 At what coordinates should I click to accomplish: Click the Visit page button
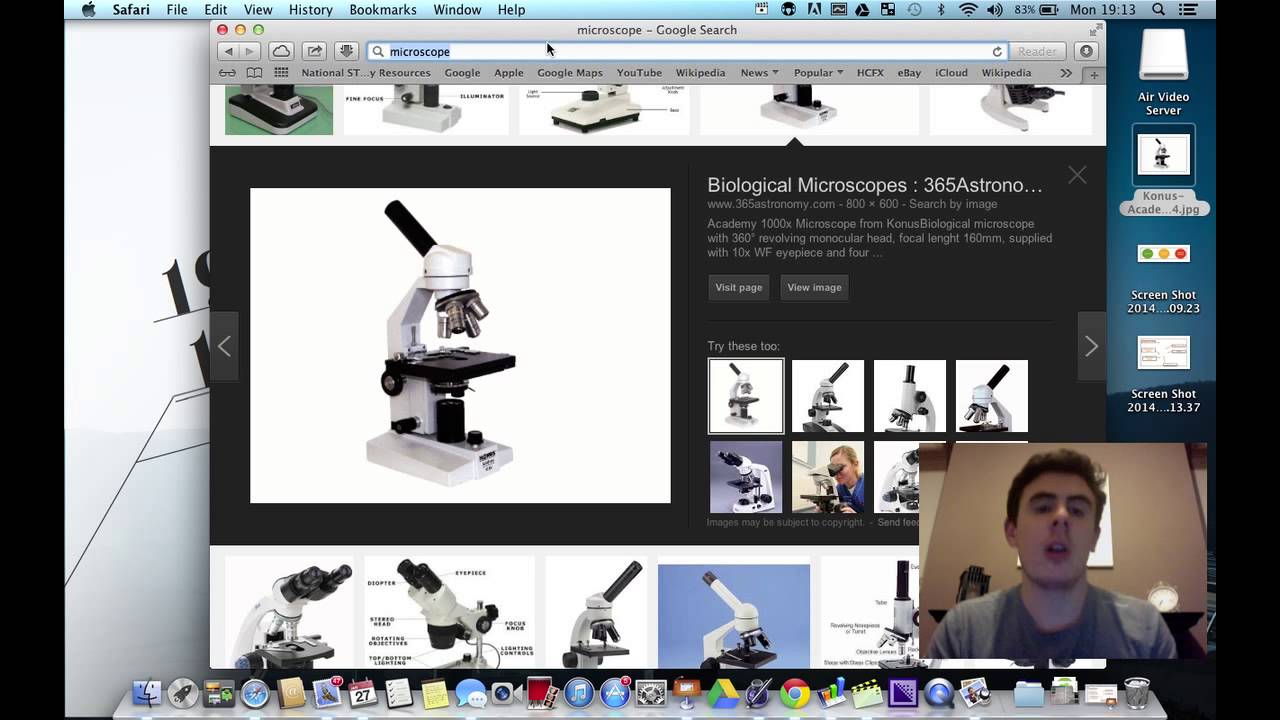[x=739, y=287]
